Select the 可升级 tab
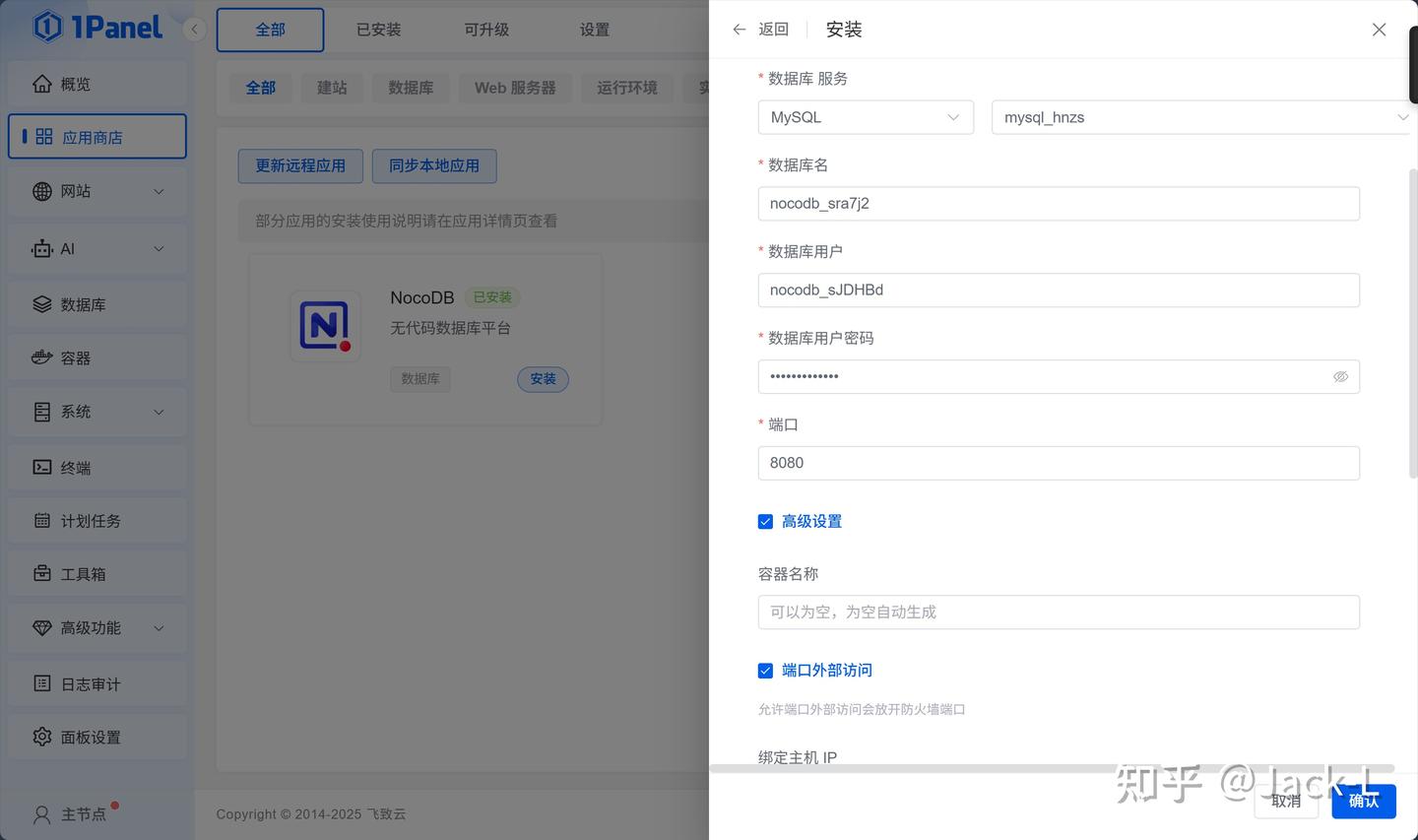The image size is (1418, 840). click(x=486, y=30)
